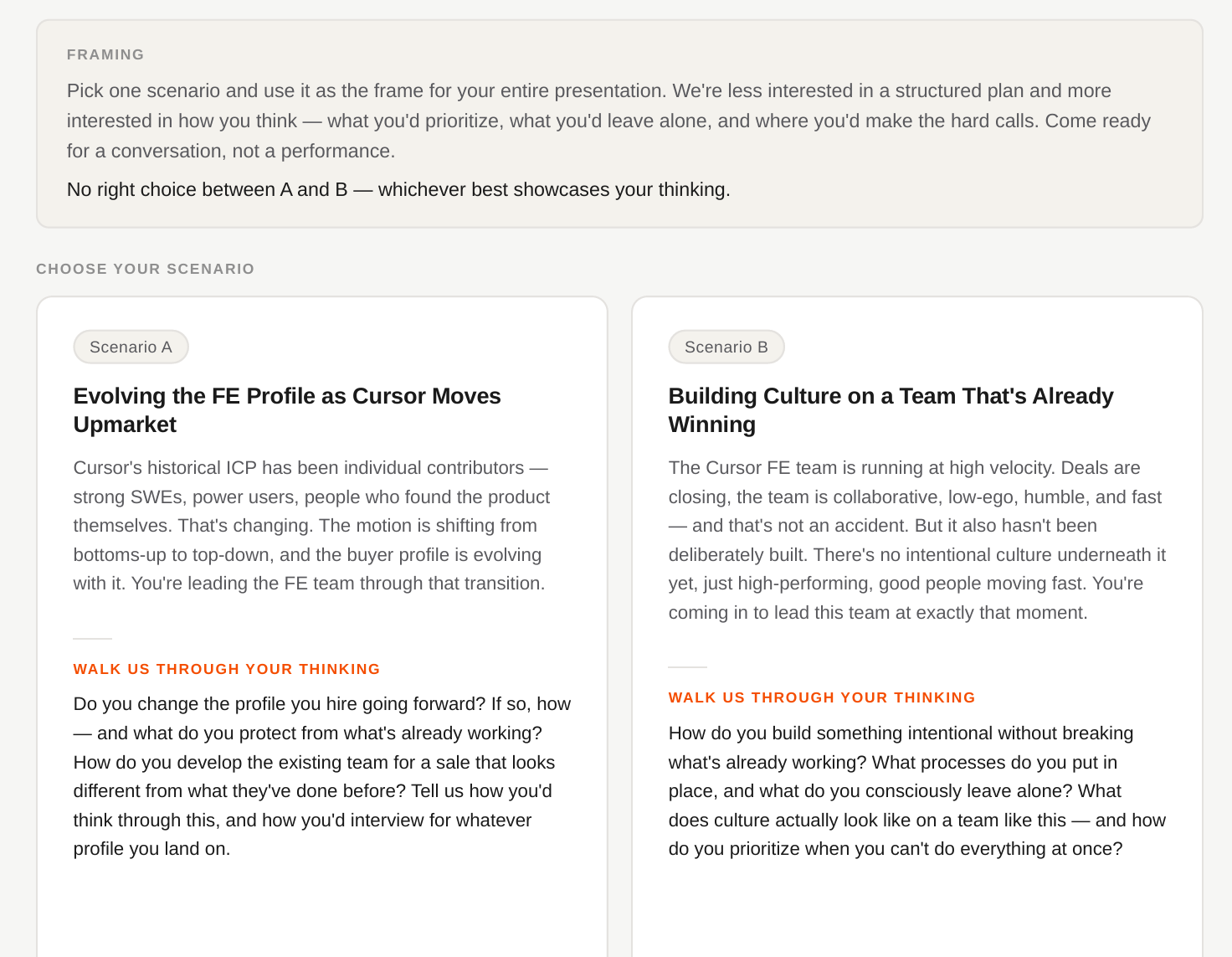This screenshot has height=957, width=1232.
Task: Click the Scenario B description paragraph
Action: click(x=917, y=540)
